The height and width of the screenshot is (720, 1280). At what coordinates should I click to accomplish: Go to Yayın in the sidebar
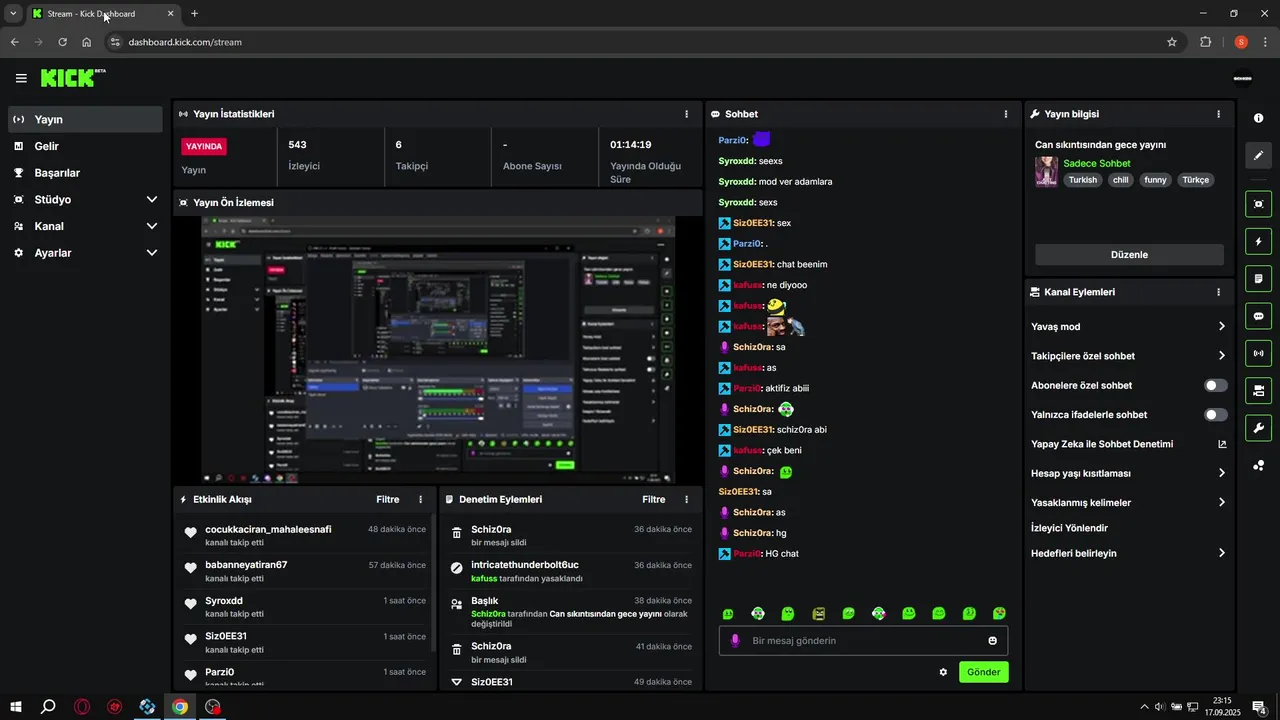click(x=85, y=119)
